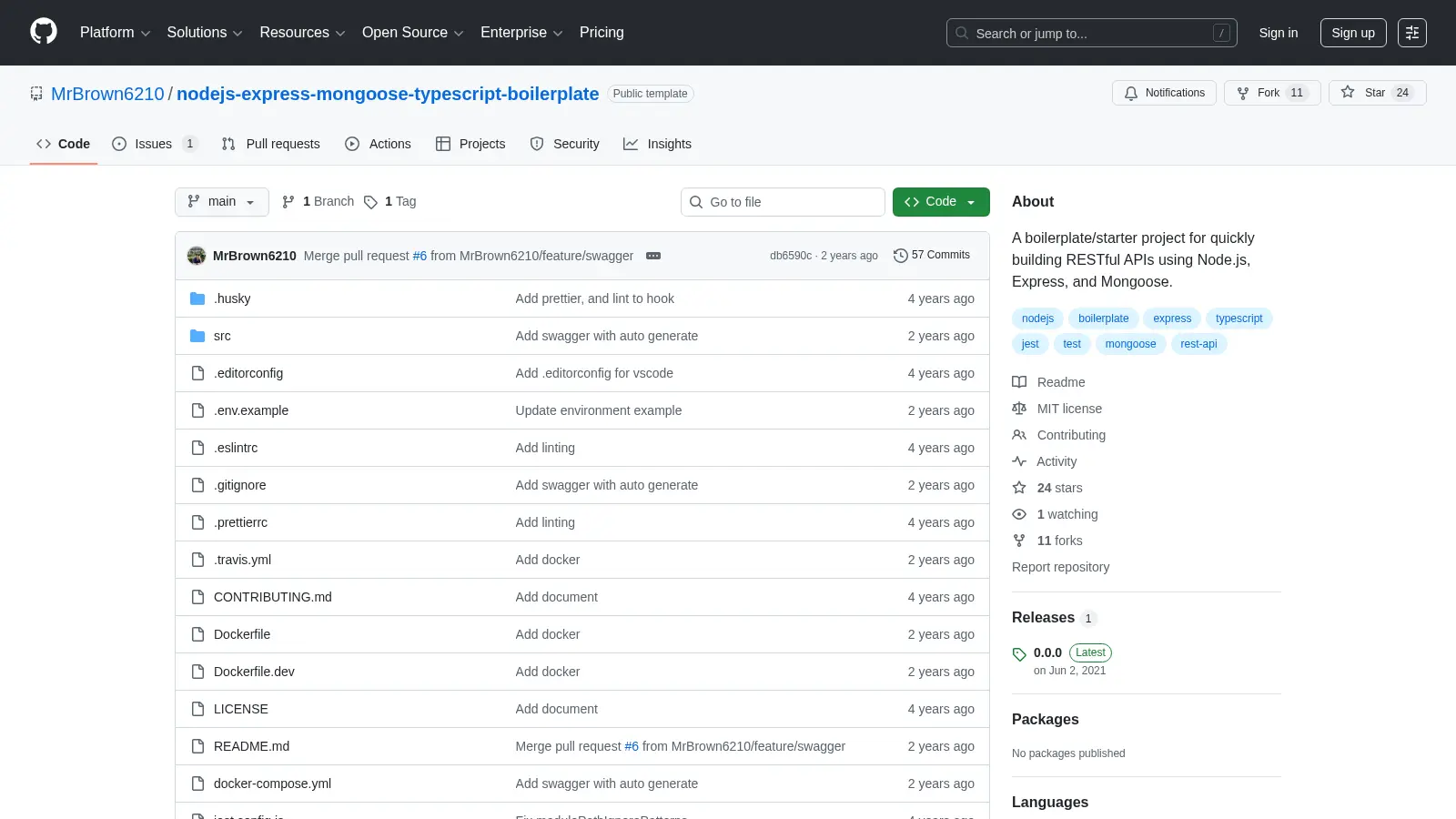
Task: Click the Notifications bell icon
Action: pos(1131,93)
